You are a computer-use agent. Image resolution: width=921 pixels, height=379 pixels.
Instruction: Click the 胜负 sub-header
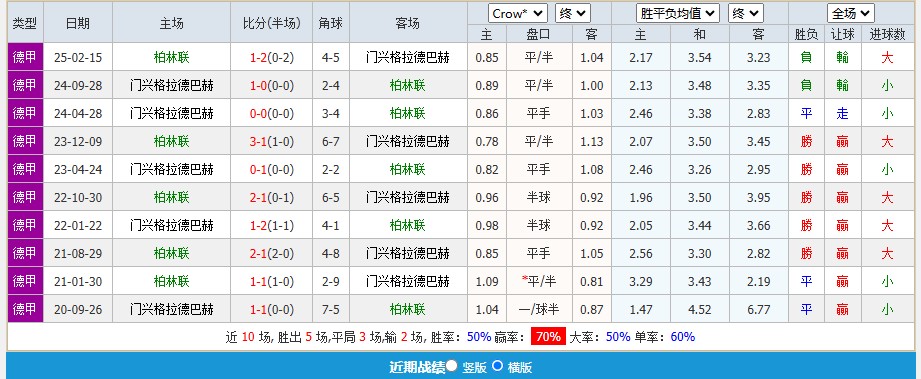(806, 35)
